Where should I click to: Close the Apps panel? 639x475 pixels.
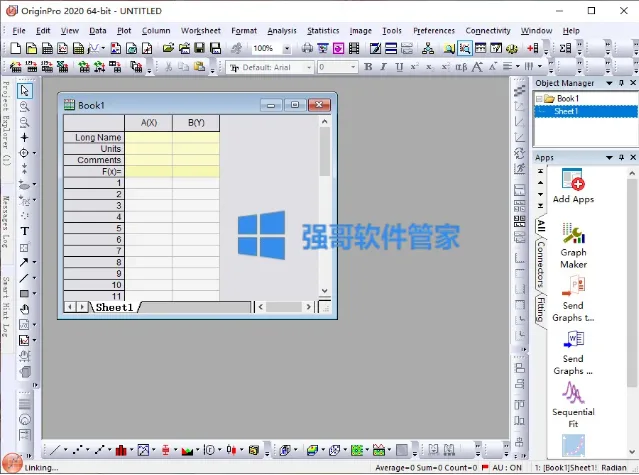click(x=633, y=157)
